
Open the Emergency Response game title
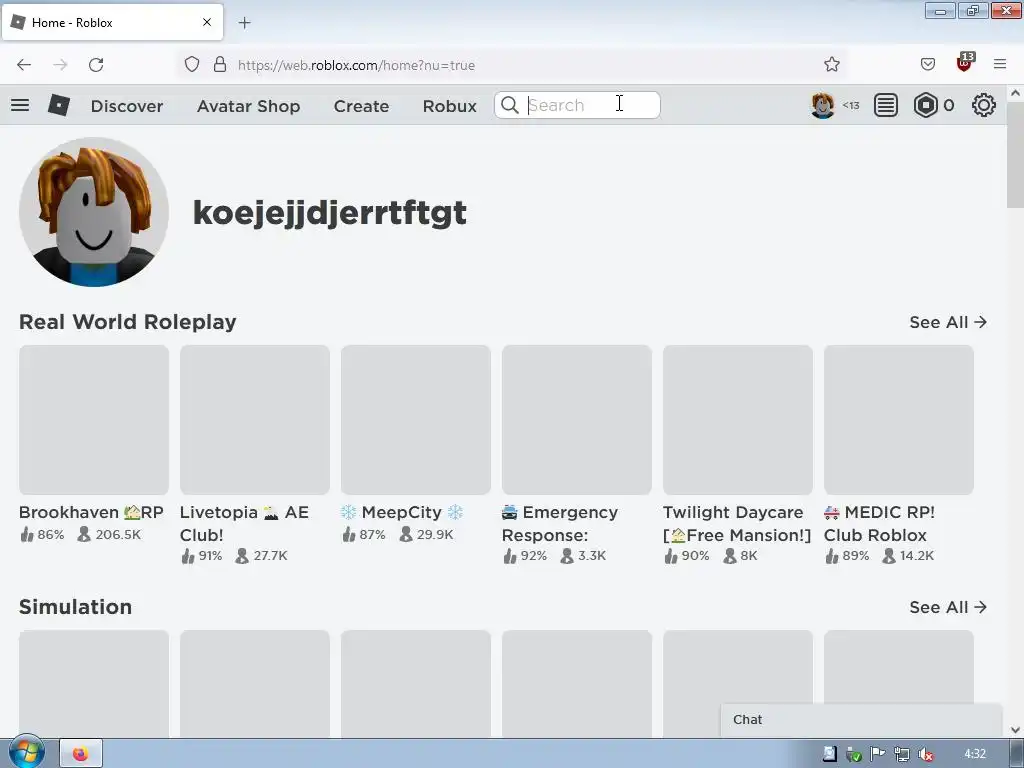(x=560, y=523)
